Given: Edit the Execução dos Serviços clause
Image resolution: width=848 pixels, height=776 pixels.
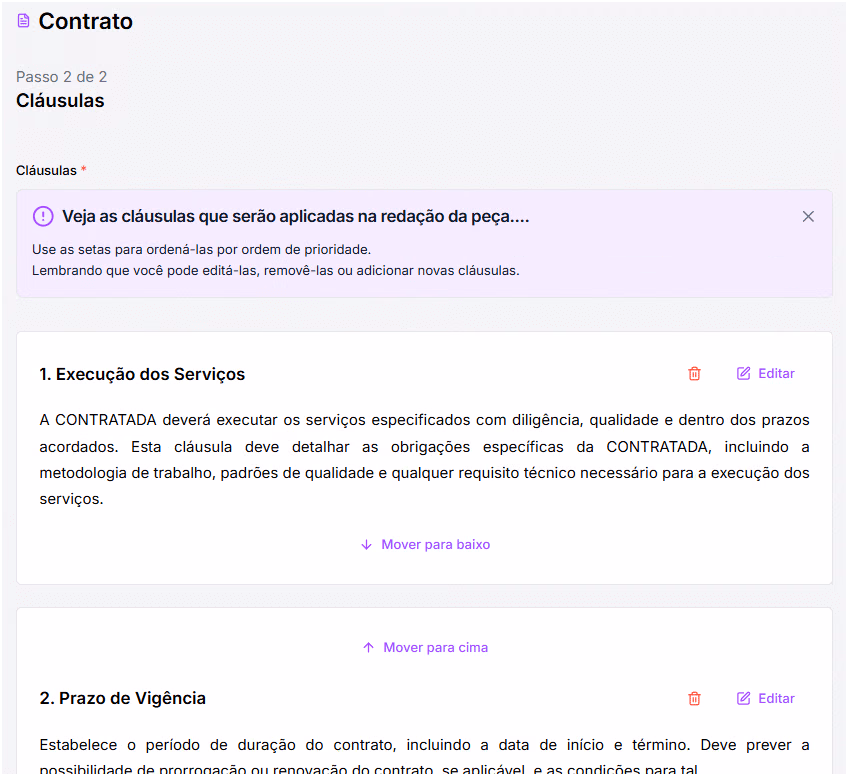Looking at the screenshot, I should click(765, 374).
